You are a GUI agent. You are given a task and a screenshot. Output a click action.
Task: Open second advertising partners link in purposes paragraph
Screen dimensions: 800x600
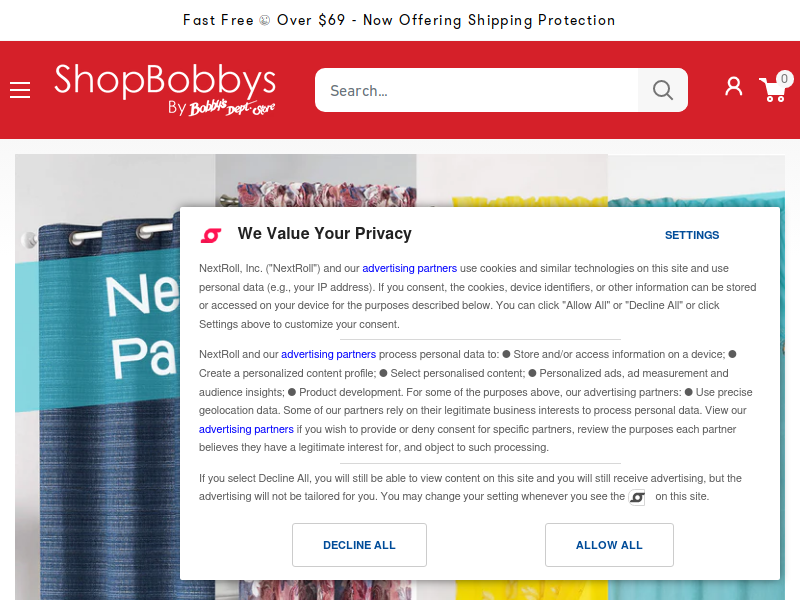coord(329,354)
